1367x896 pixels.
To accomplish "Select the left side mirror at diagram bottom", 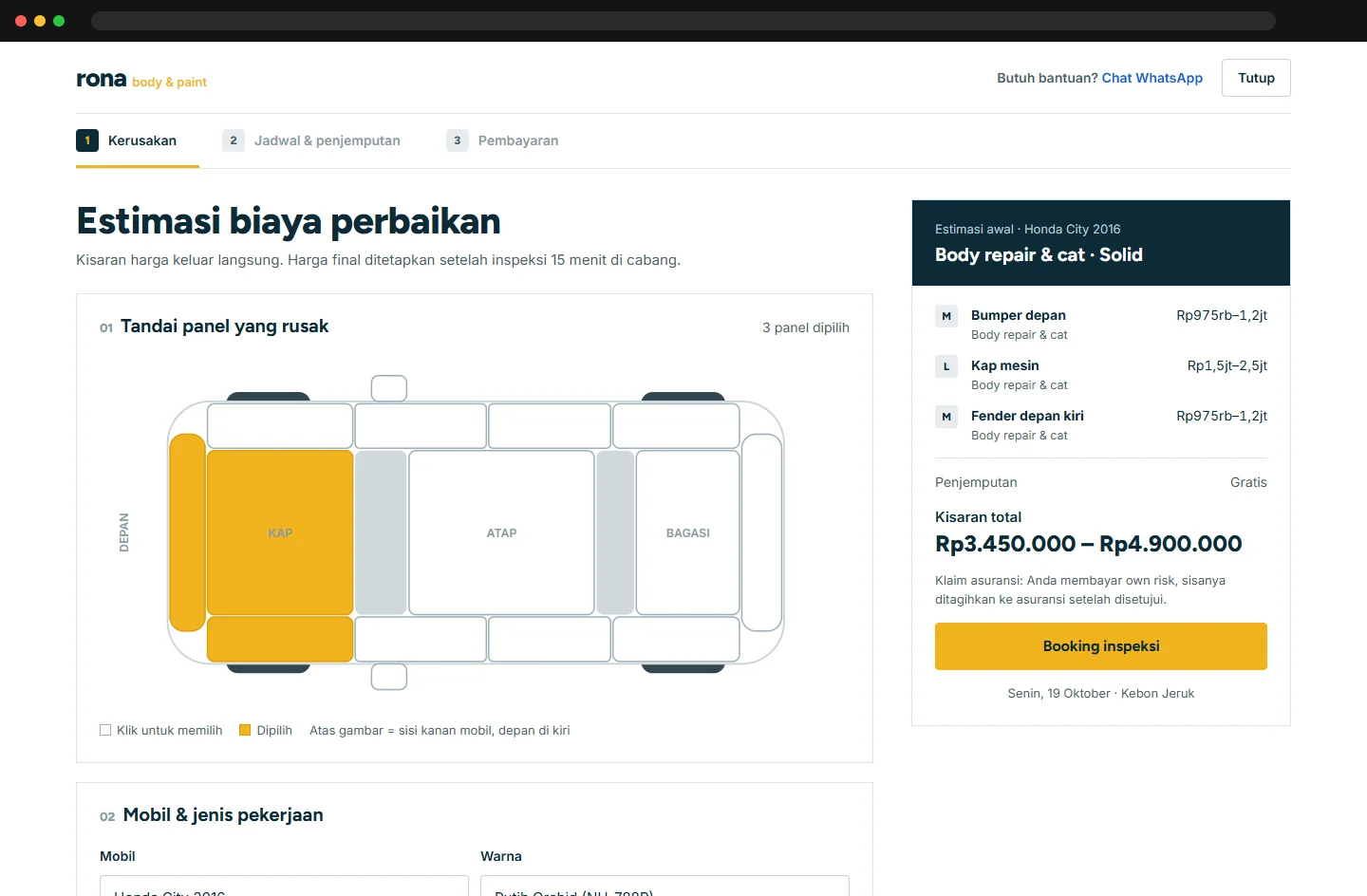I will click(x=389, y=677).
